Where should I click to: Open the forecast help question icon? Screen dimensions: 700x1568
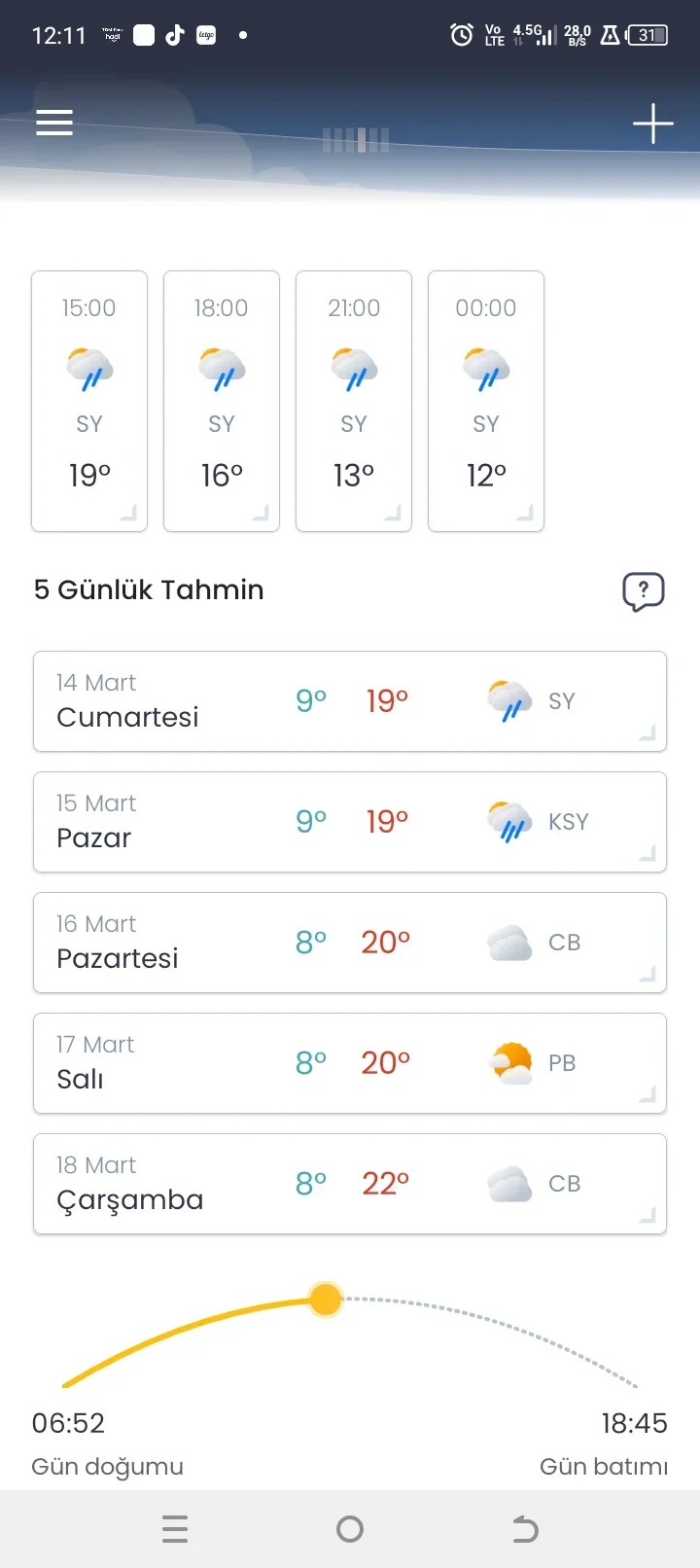pyautogui.click(x=643, y=590)
